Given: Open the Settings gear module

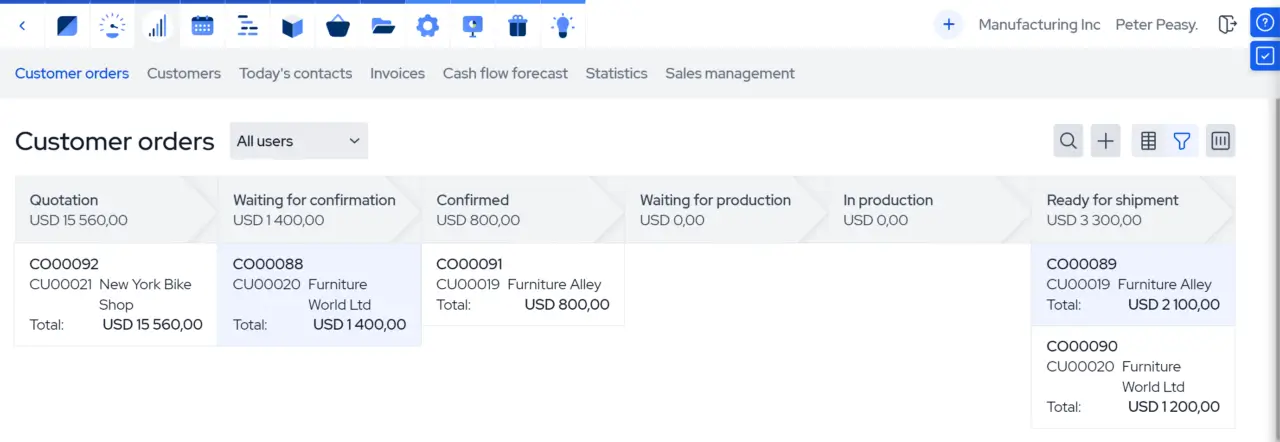Looking at the screenshot, I should pos(428,26).
